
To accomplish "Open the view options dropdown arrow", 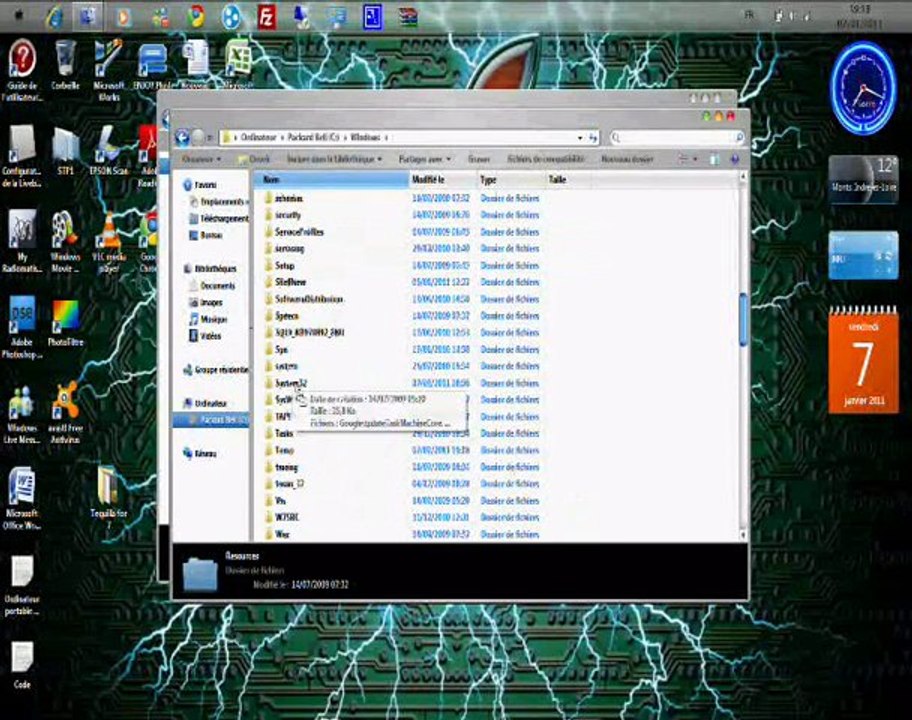I will 695,159.
